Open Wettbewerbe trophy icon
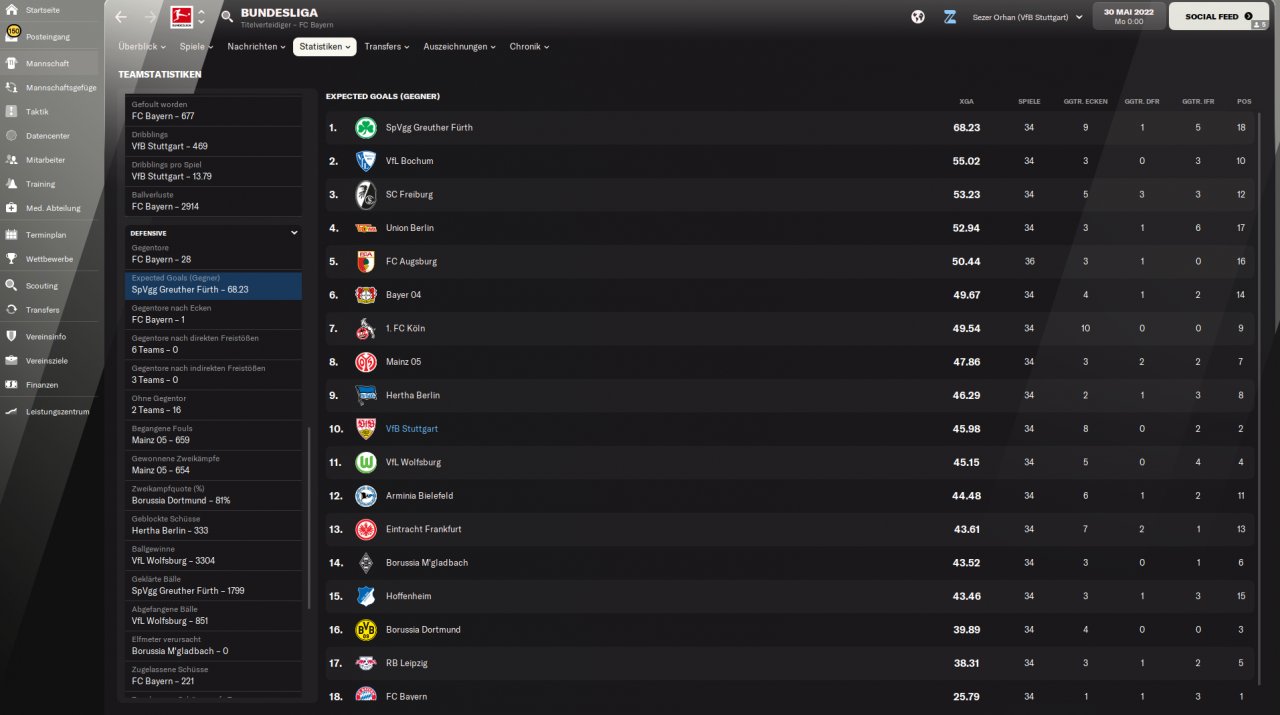Viewport: 1280px width, 715px height. point(12,258)
